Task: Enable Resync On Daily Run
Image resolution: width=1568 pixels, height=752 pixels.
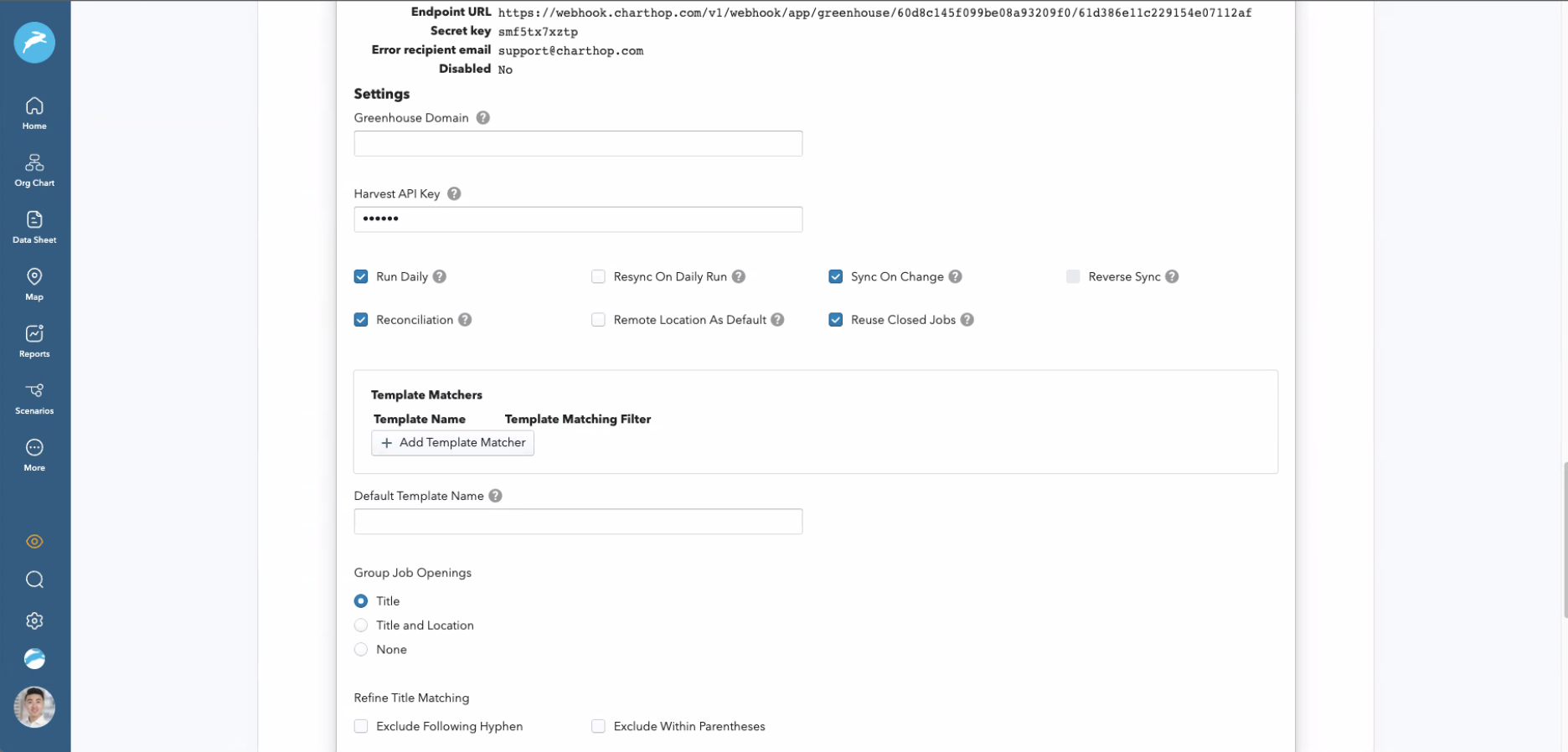Action: (598, 276)
